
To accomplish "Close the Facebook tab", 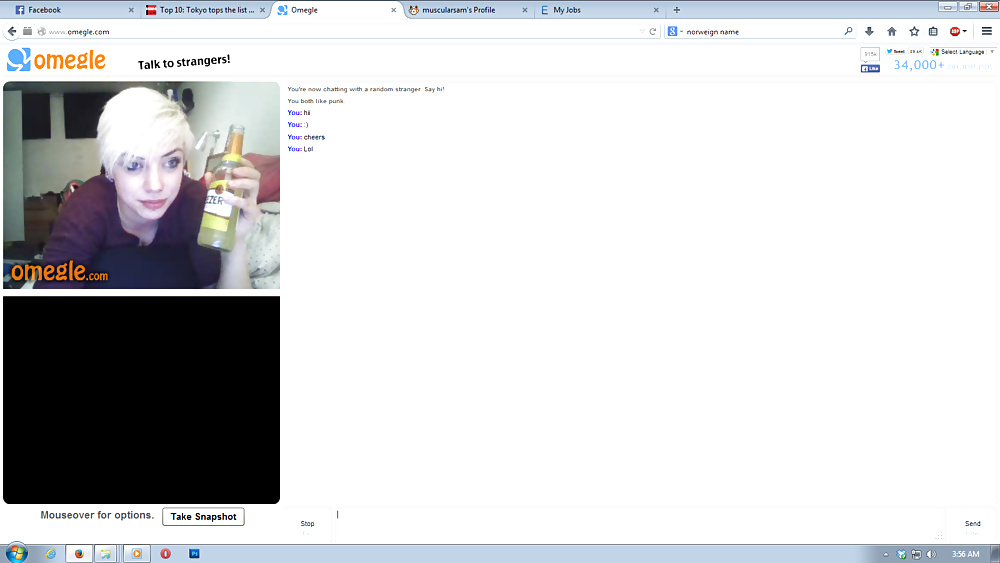I will click(131, 10).
